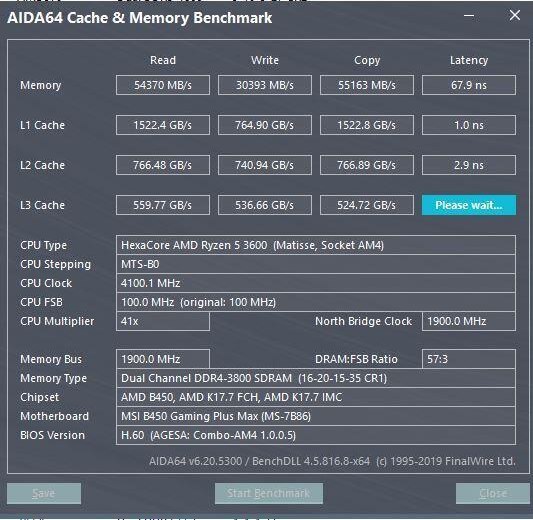Click the Write column header
Screen dimensions: 533x520
265,60
